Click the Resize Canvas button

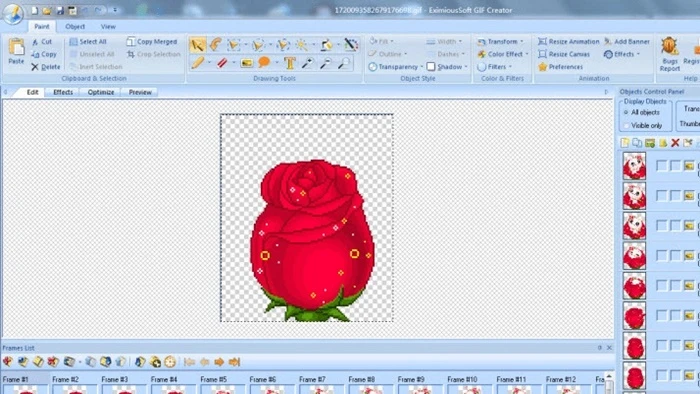point(564,54)
